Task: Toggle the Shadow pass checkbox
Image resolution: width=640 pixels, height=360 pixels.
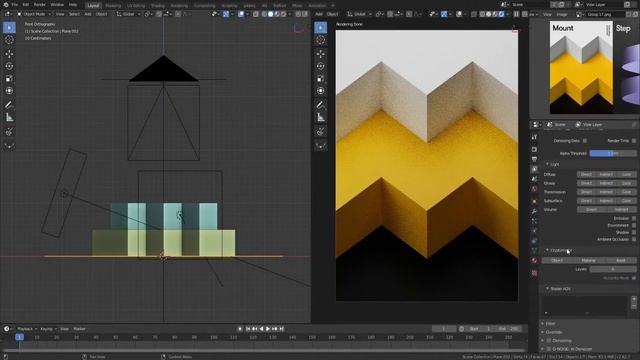Action: tap(634, 232)
